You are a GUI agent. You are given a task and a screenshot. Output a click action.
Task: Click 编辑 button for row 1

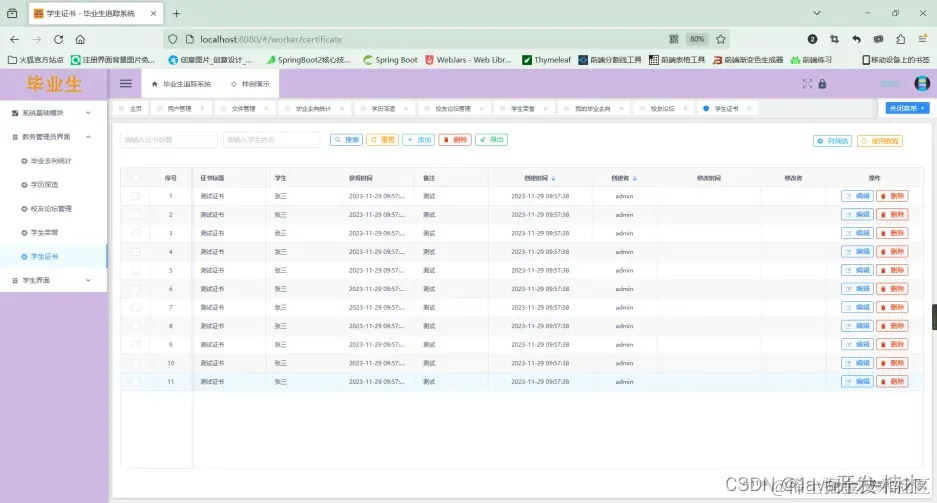[x=857, y=196]
